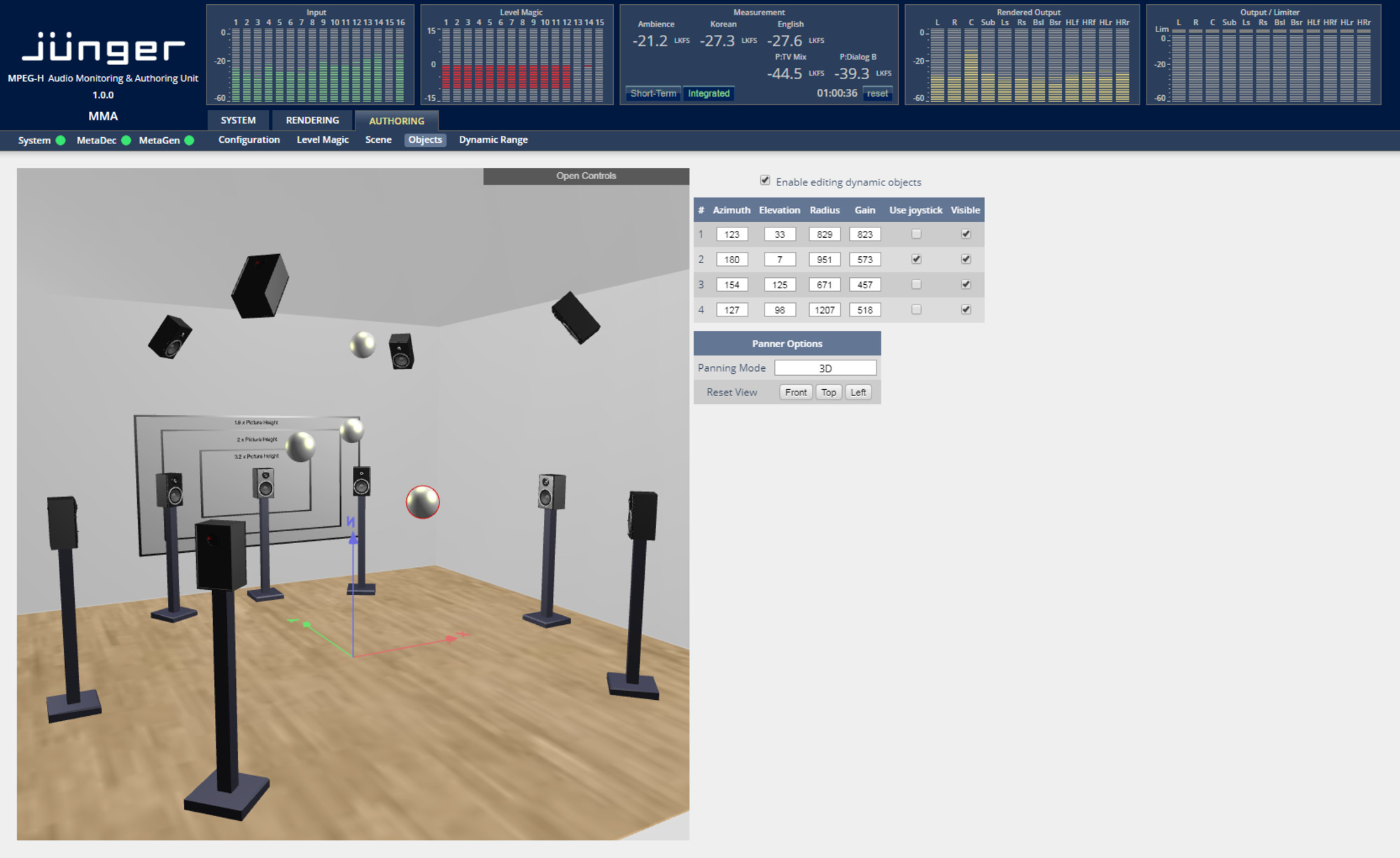The height and width of the screenshot is (858, 1400).
Task: Expand the Open Controls panel
Action: [587, 176]
